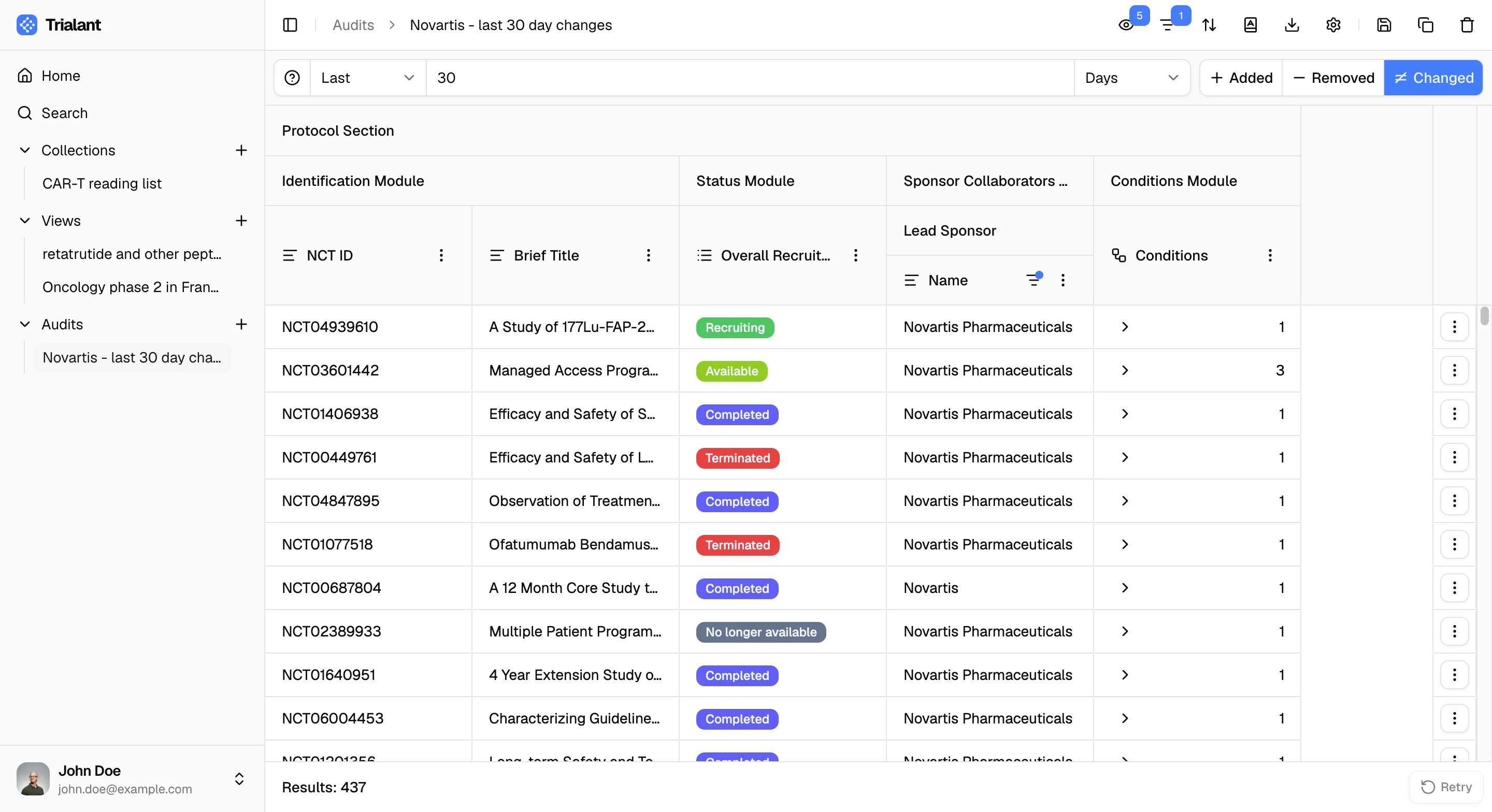Open Overall Recruitment column options menu
The image size is (1492, 812).
855,255
